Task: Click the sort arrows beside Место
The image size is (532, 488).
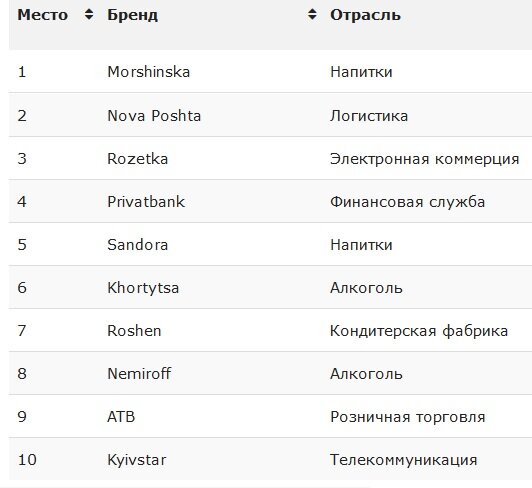Action: tap(89, 15)
